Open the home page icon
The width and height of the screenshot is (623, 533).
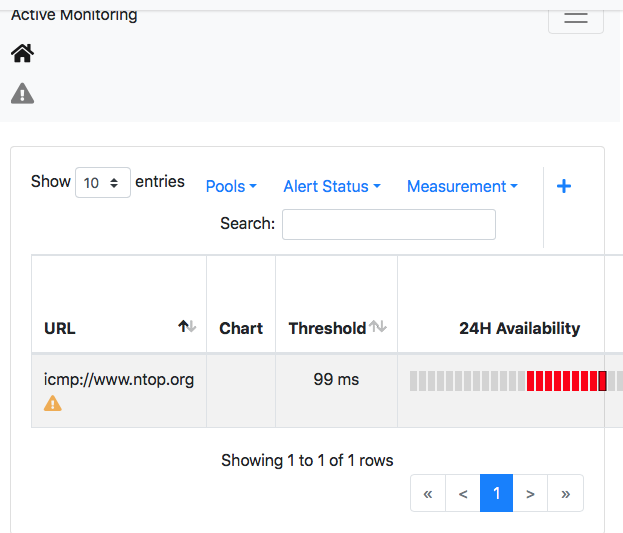(22, 53)
